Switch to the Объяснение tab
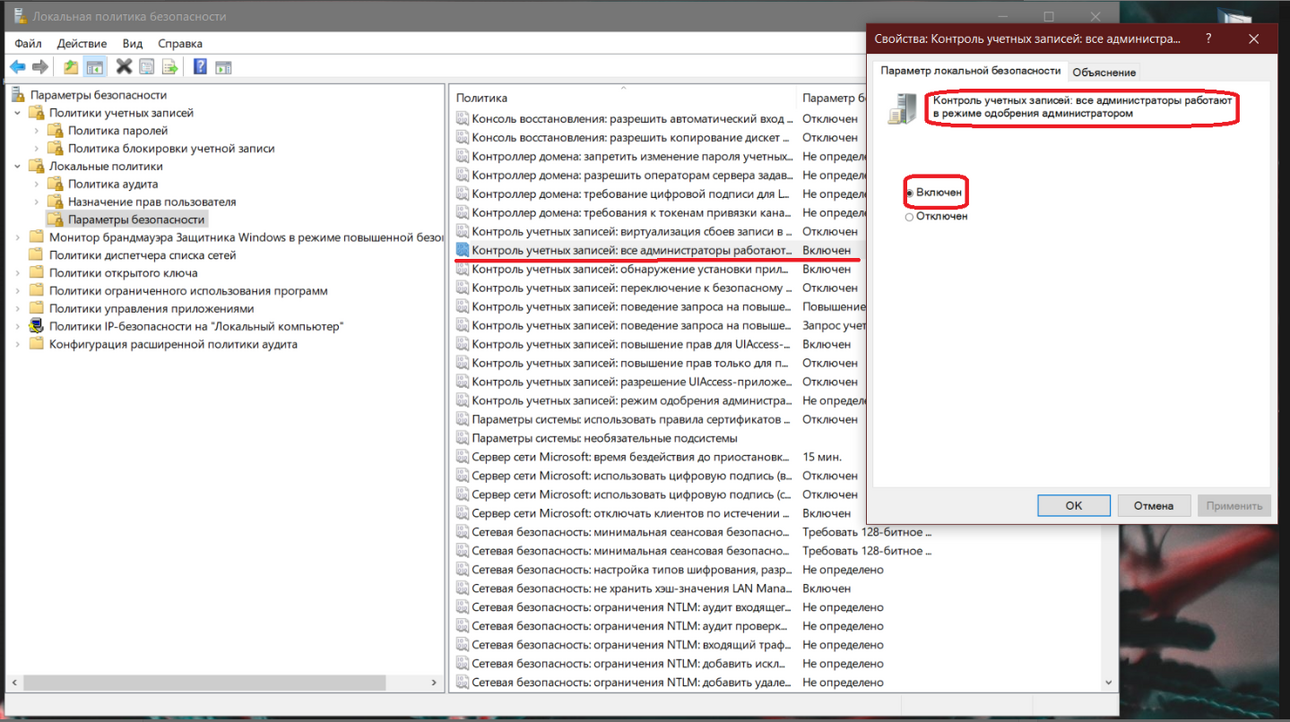Screen dimensions: 1290x722 click(1104, 73)
